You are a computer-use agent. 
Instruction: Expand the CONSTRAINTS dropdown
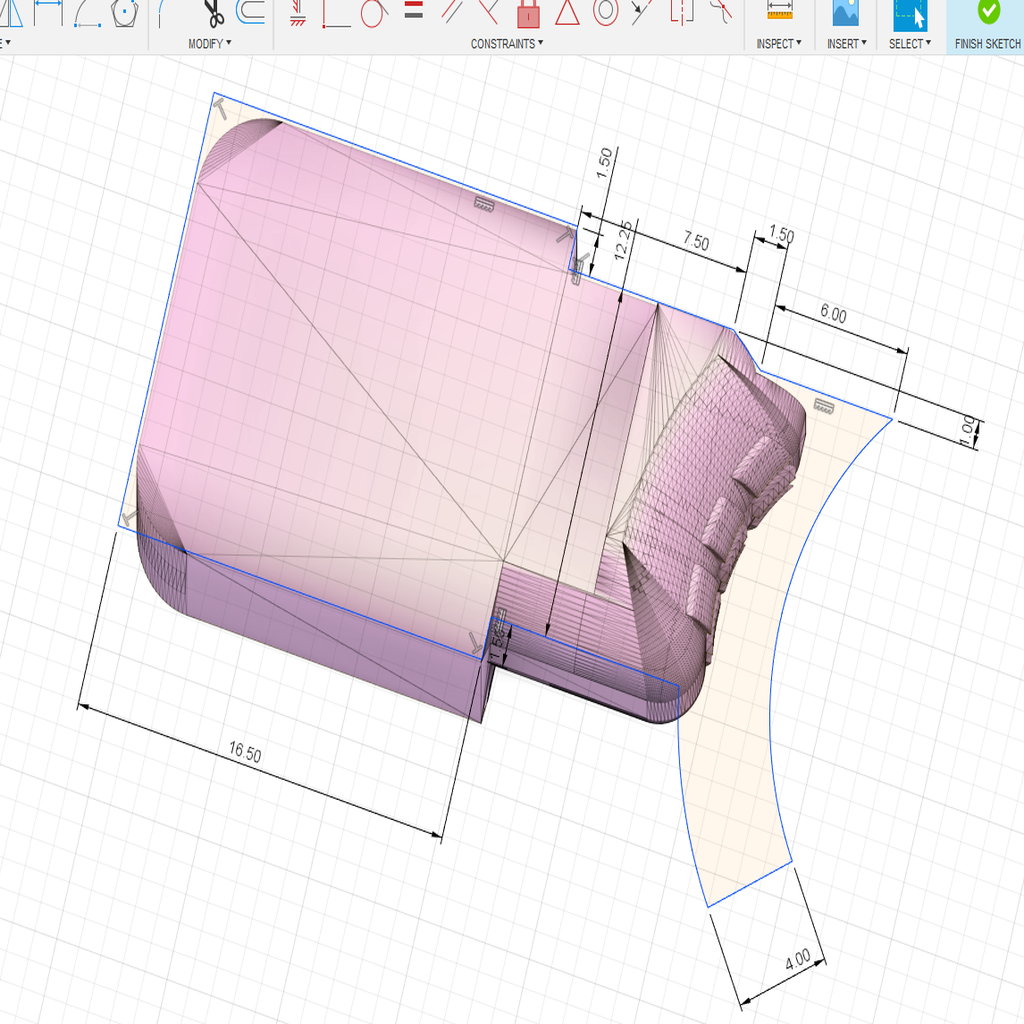pos(507,44)
